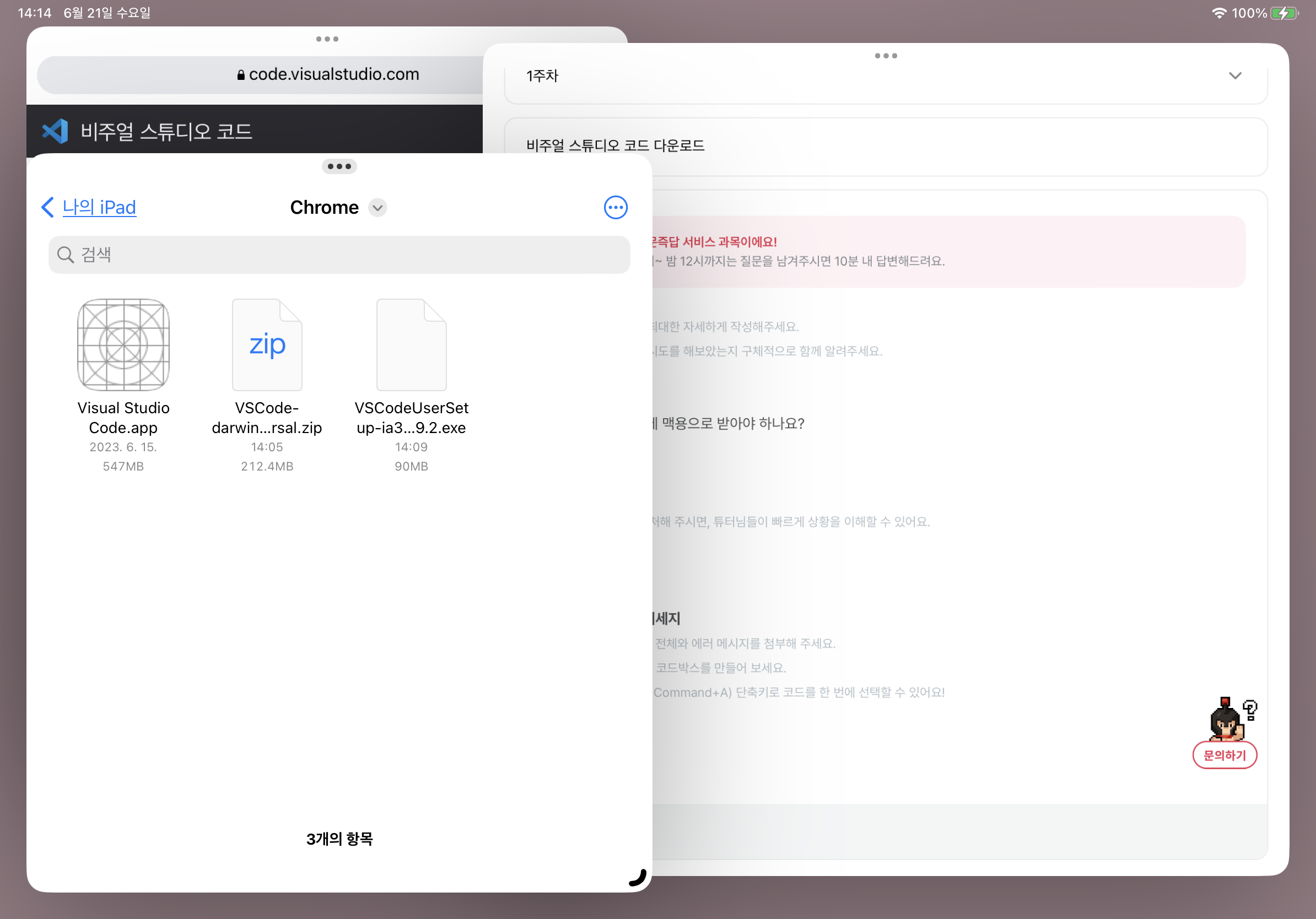Open the more options ellipsis circle button
This screenshot has width=1316, height=919.
616,207
